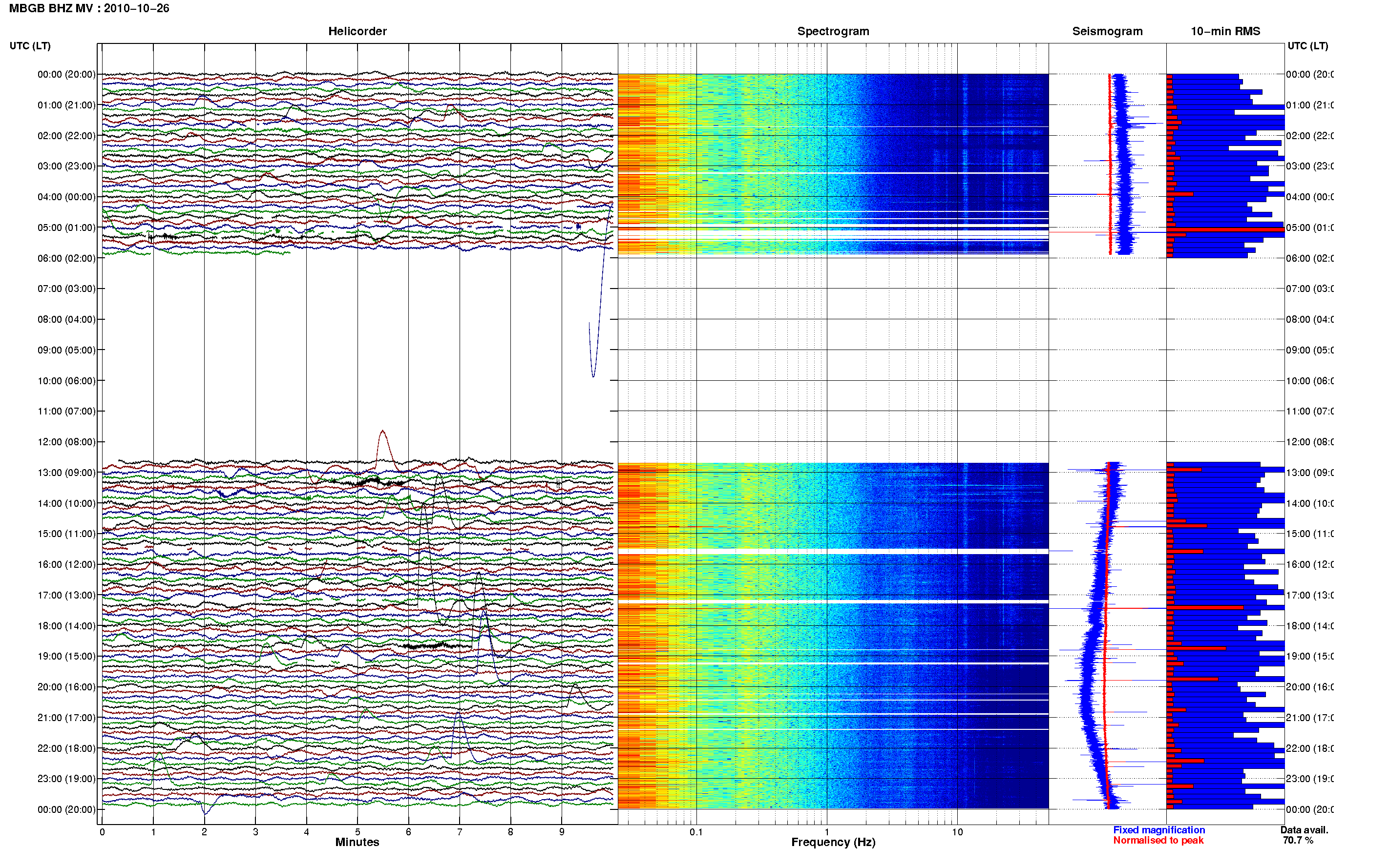Click the red "Normalised to peak" legend text
Viewport: 1389px width, 868px height.
click(x=1158, y=841)
